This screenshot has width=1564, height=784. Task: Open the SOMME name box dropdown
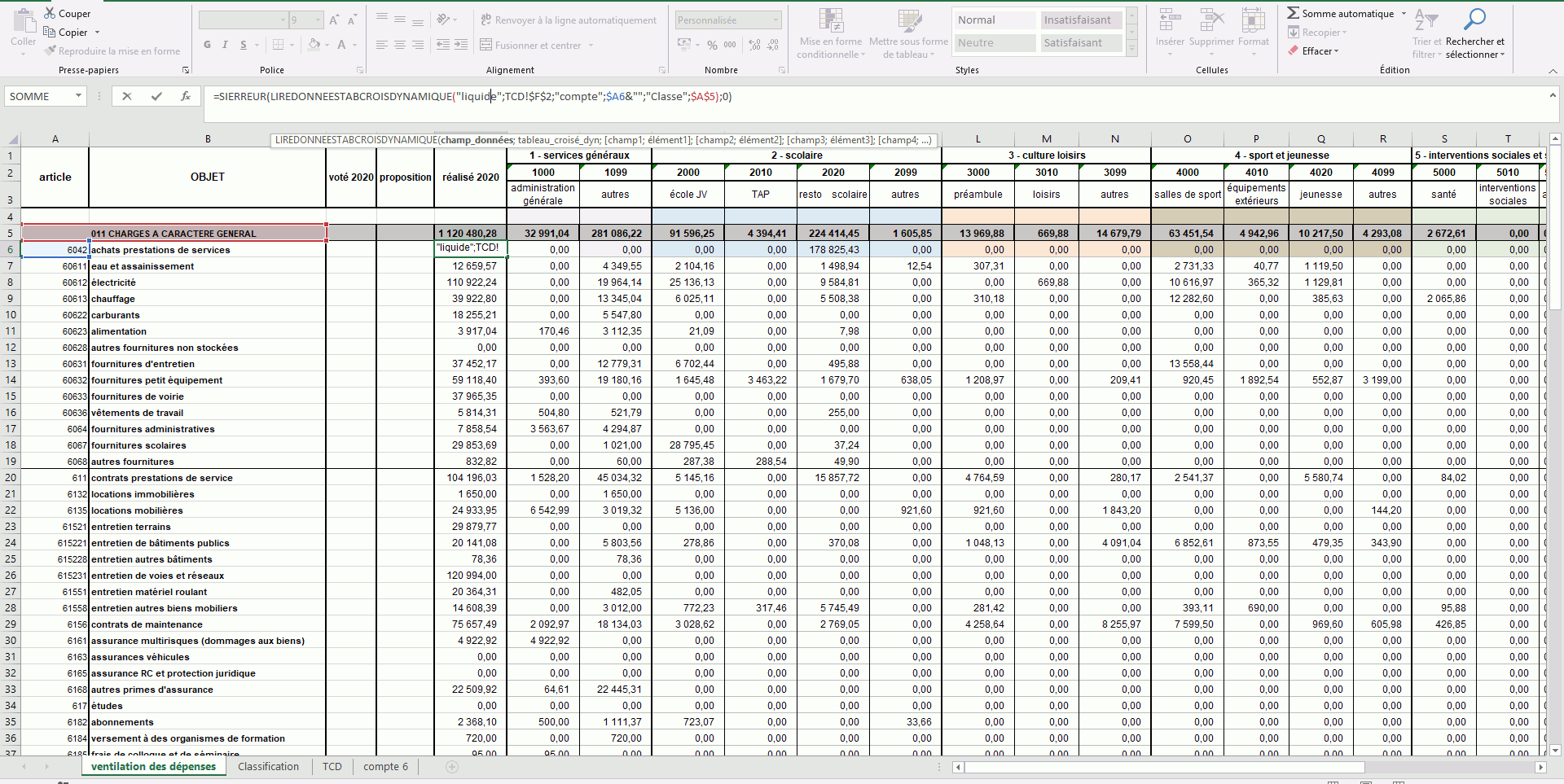(x=78, y=96)
